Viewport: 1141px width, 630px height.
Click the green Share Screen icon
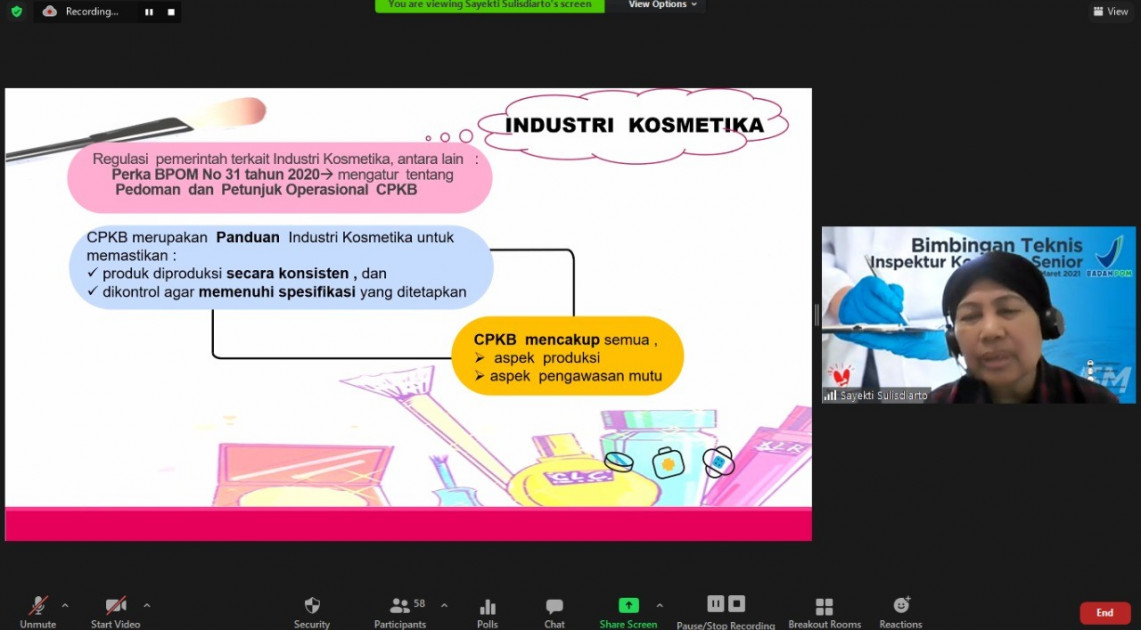coord(628,605)
